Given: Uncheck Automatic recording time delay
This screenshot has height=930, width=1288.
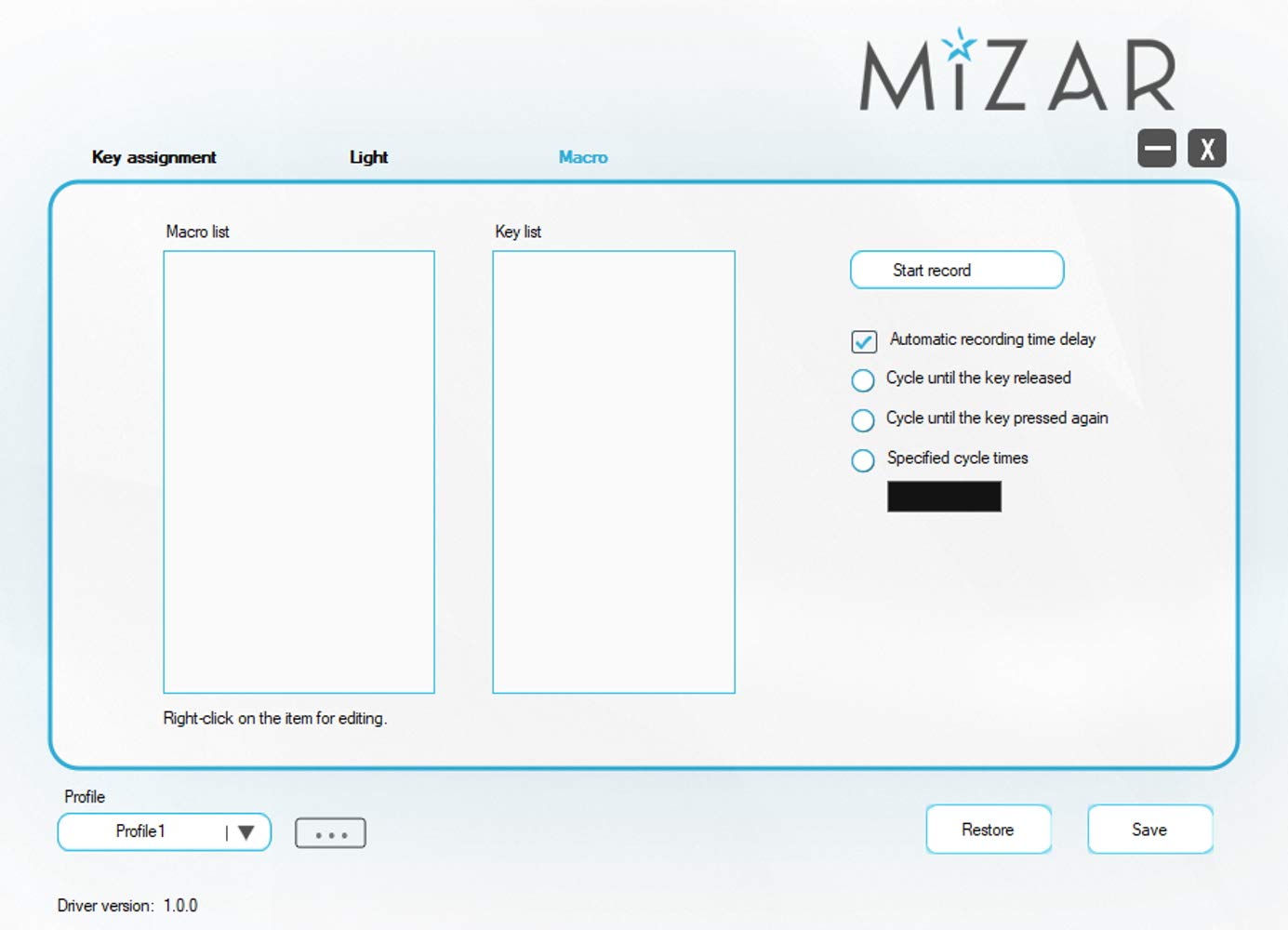Looking at the screenshot, I should pos(864,341).
